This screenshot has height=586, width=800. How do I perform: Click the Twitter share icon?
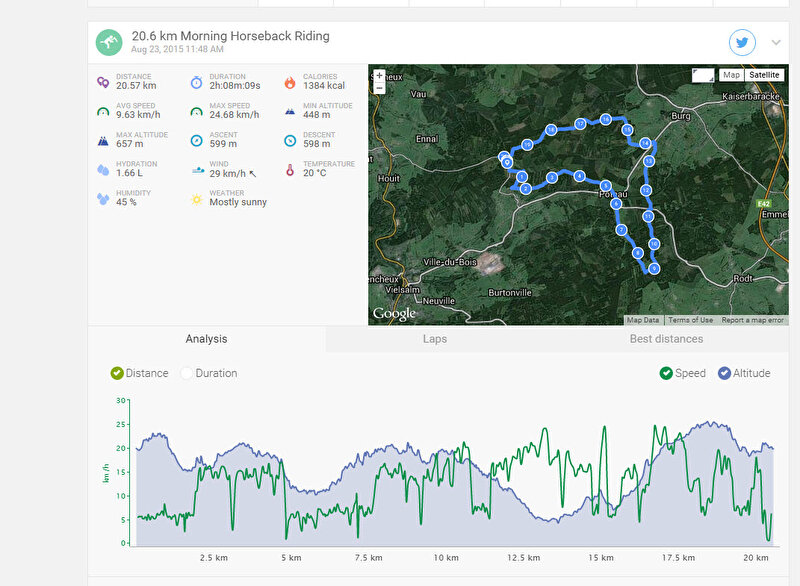742,42
